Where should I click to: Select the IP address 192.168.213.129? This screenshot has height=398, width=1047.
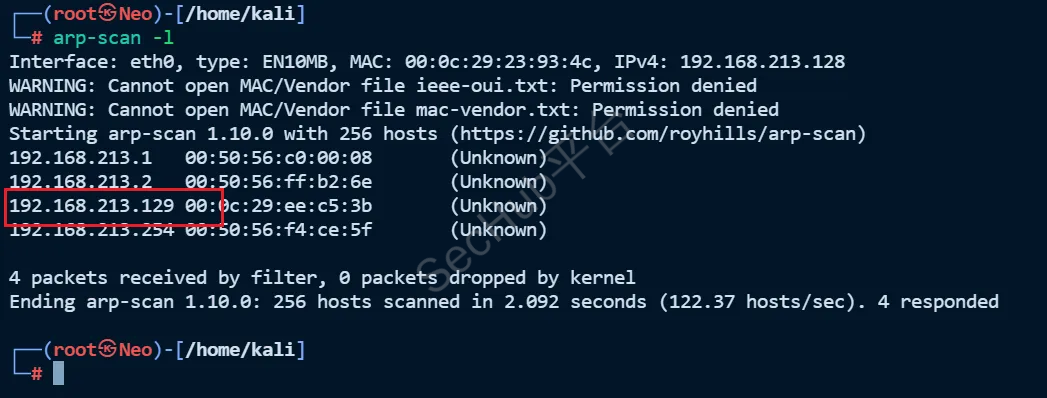tap(91, 206)
